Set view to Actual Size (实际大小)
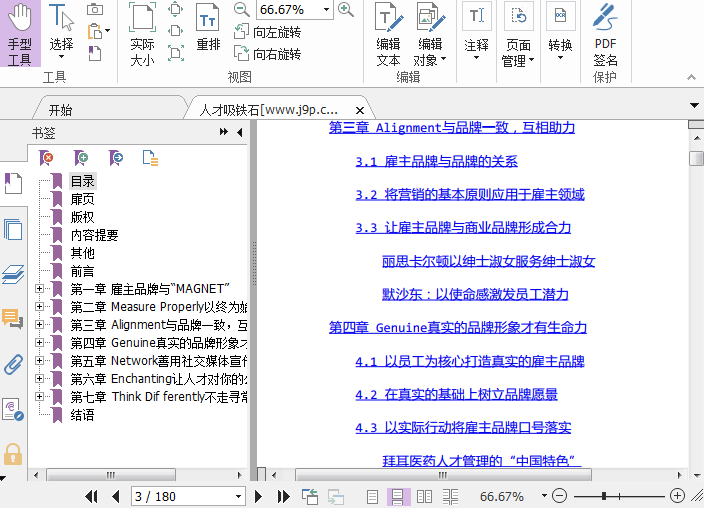704x508 pixels. [142, 34]
